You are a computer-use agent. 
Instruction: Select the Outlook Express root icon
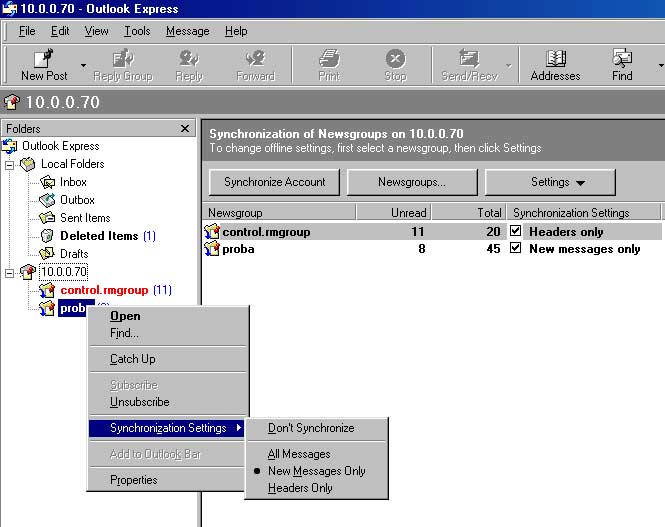(9, 146)
